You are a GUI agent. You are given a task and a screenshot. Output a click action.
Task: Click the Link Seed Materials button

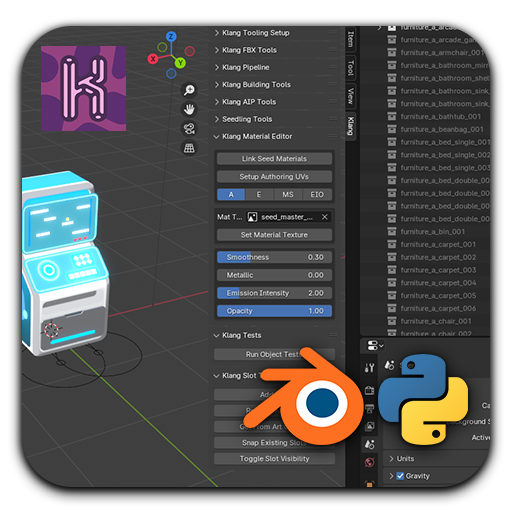274,159
